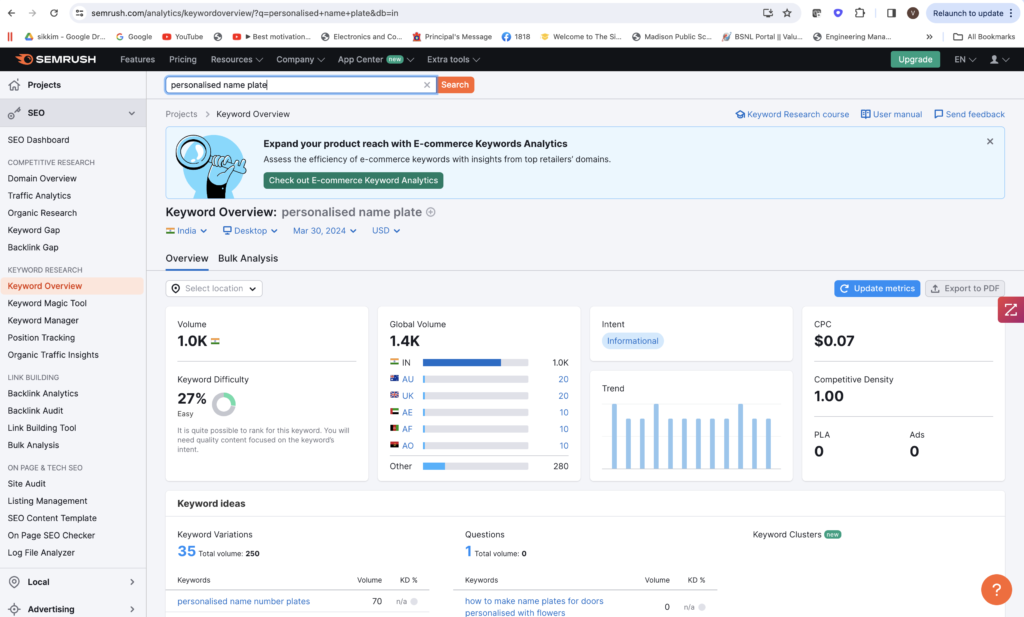Click the UK country link in Global Volume
The width and height of the screenshot is (1024, 617).
click(x=408, y=396)
